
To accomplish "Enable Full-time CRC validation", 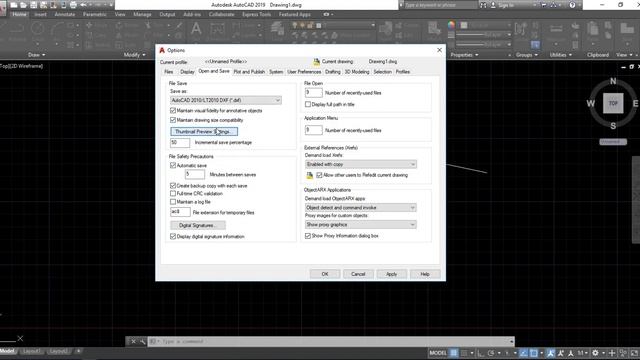I will (x=173, y=193).
